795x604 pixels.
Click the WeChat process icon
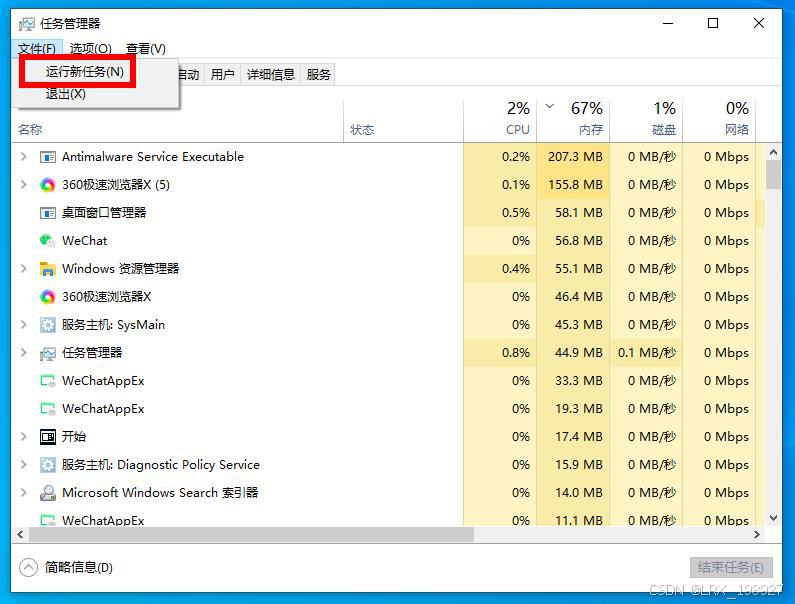(x=48, y=240)
